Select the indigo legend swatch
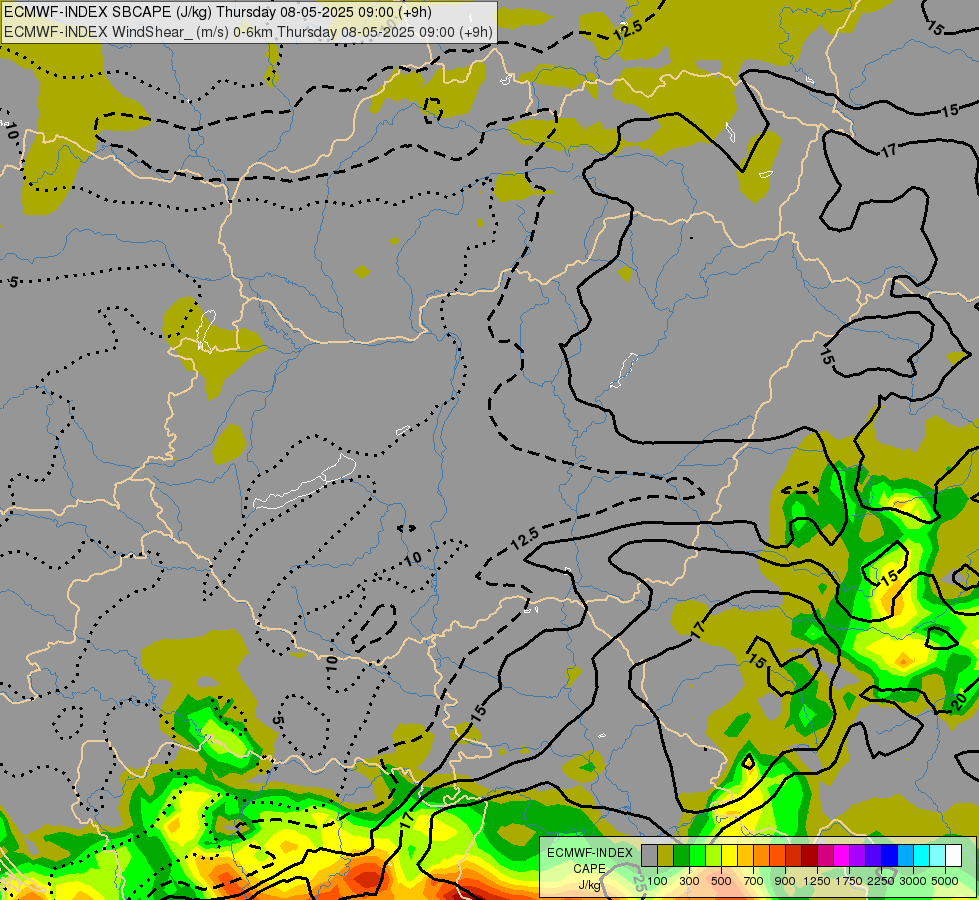 coord(873,856)
